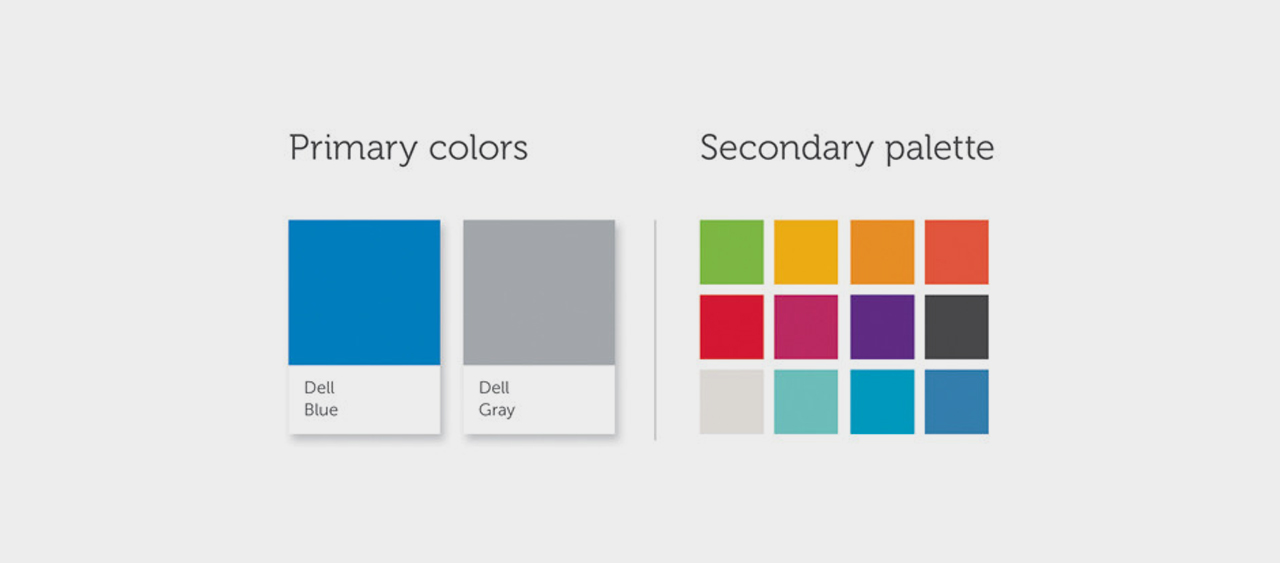The image size is (1280, 563).
Task: Select the Dell Blue primary swatch
Action: pos(364,292)
